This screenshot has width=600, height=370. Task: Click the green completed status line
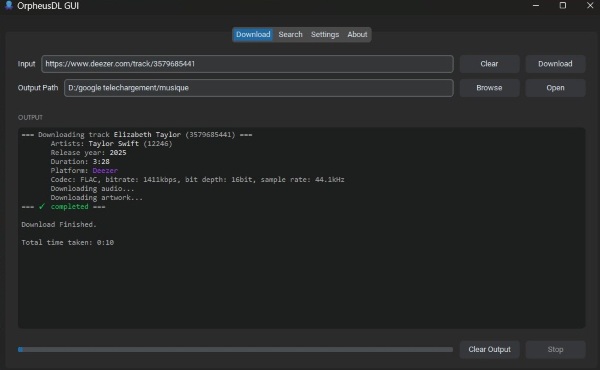[x=64, y=207]
